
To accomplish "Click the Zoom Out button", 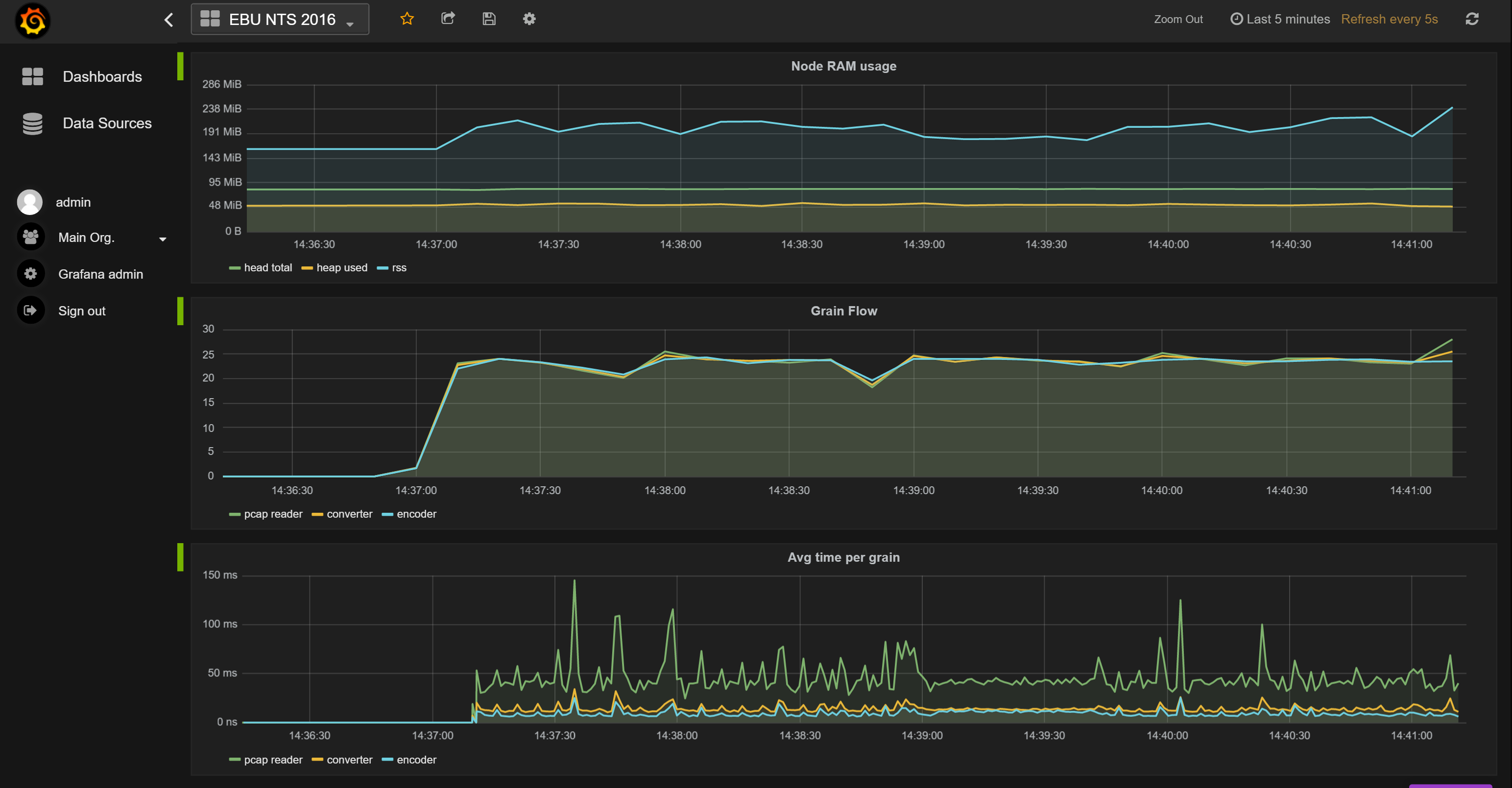I will tap(1177, 19).
